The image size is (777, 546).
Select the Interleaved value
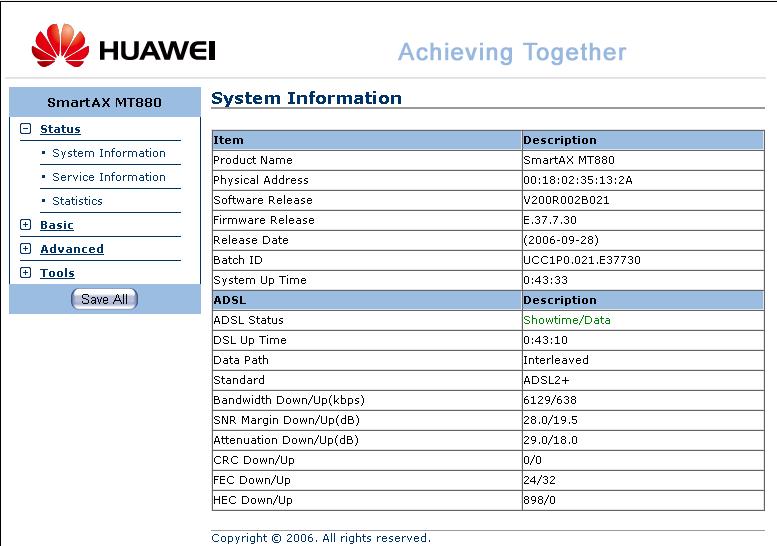556,360
